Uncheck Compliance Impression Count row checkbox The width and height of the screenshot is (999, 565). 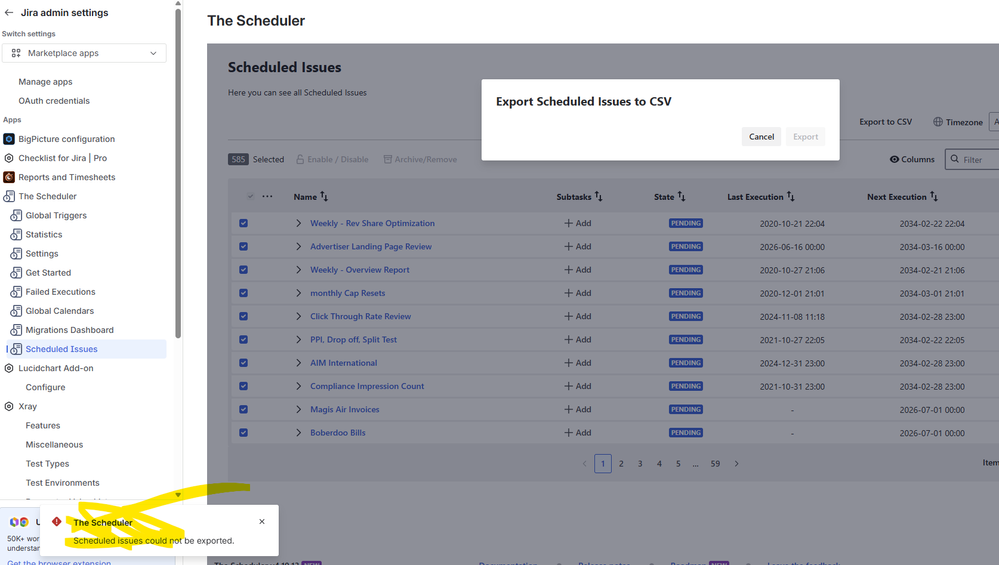(x=243, y=386)
